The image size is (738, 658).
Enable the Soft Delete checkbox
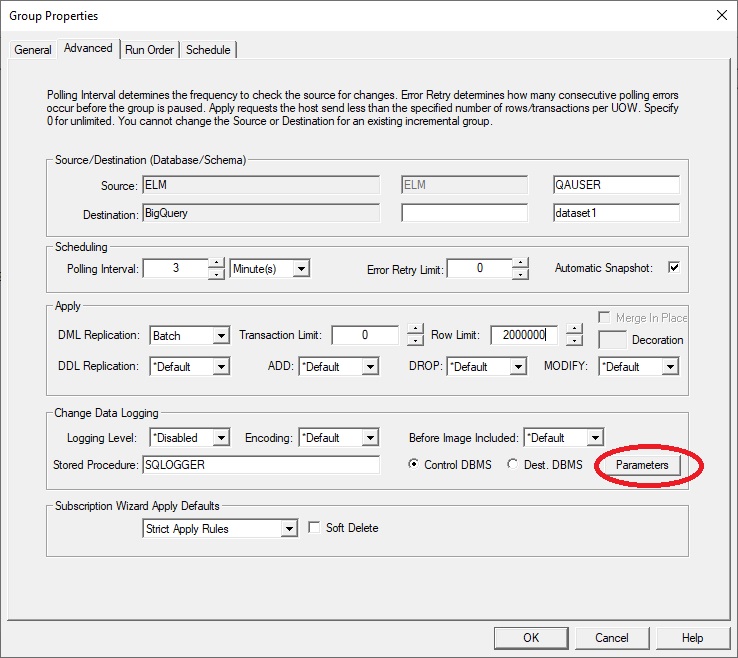(x=315, y=528)
